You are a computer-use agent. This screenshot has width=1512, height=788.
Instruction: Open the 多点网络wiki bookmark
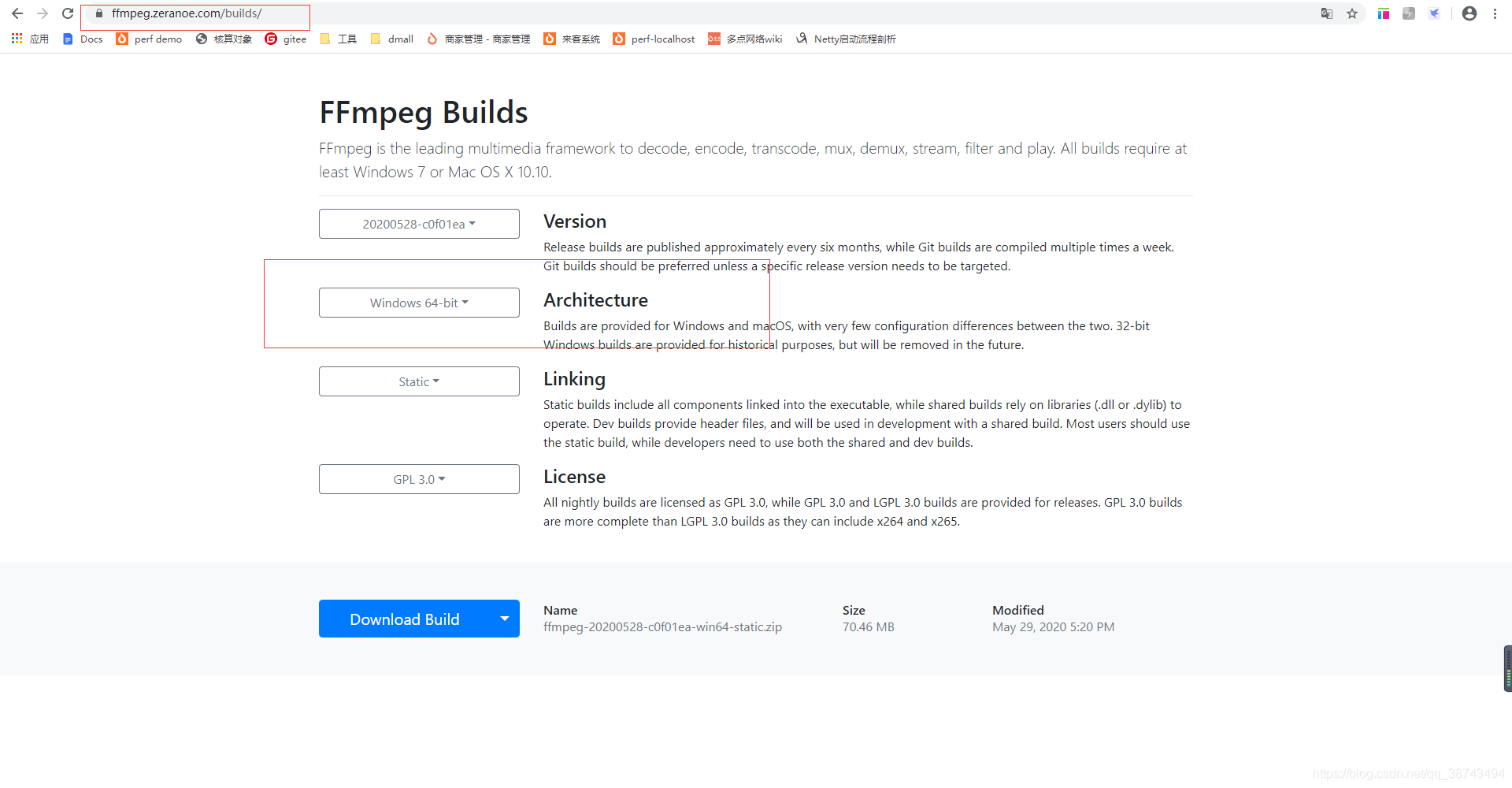(x=745, y=39)
